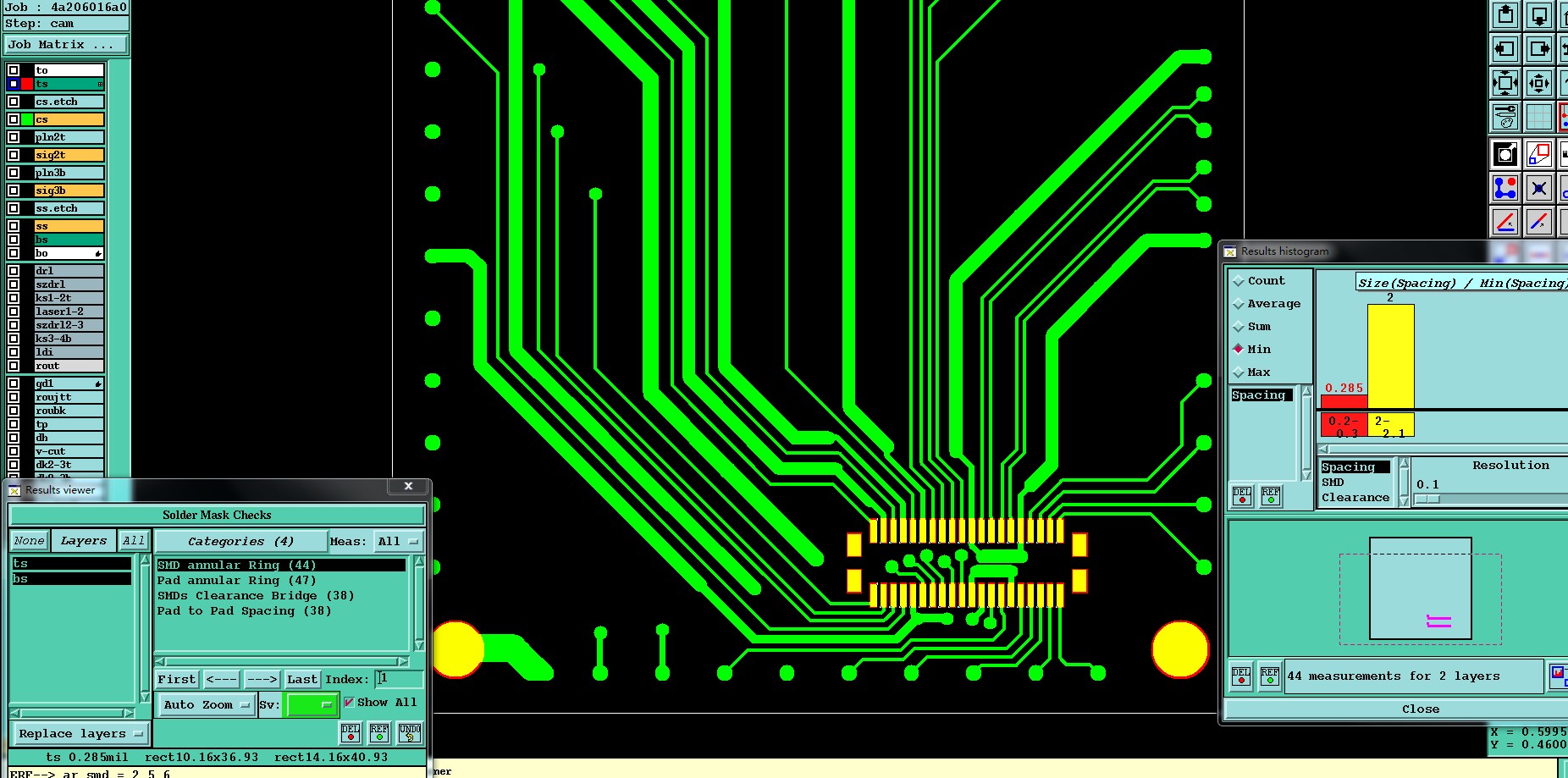This screenshot has height=778, width=1568.
Task: Select bs in Results viewer layers list
Action: [72, 579]
